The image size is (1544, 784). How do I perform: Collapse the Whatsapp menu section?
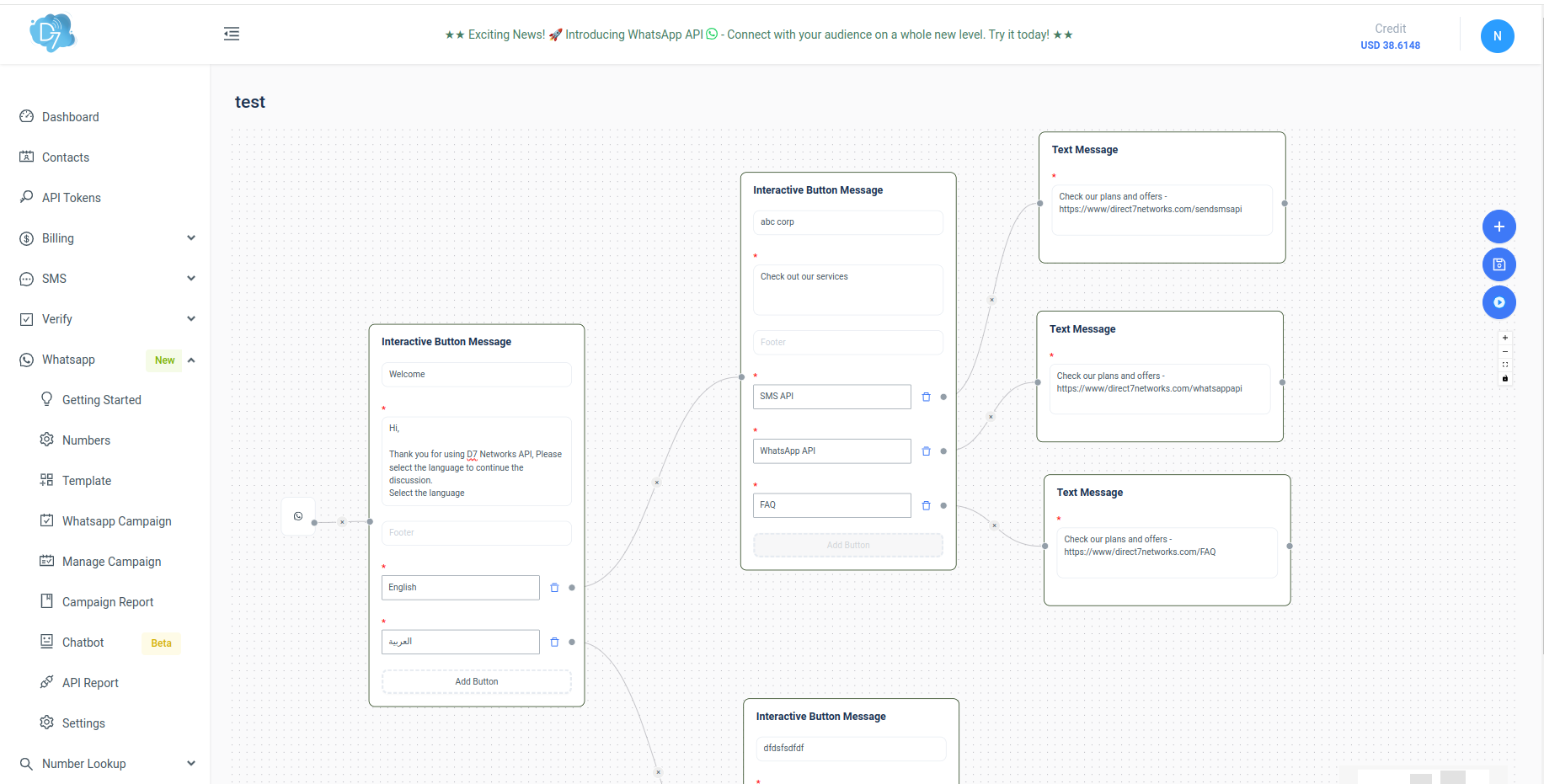coord(191,360)
